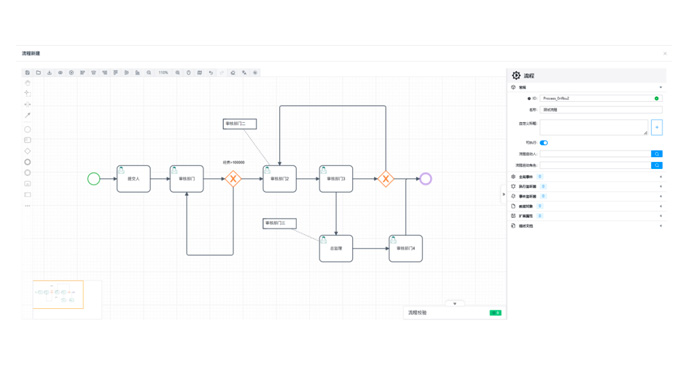The width and height of the screenshot is (690, 388).
Task: Open the global events section header
Action: (x=587, y=177)
